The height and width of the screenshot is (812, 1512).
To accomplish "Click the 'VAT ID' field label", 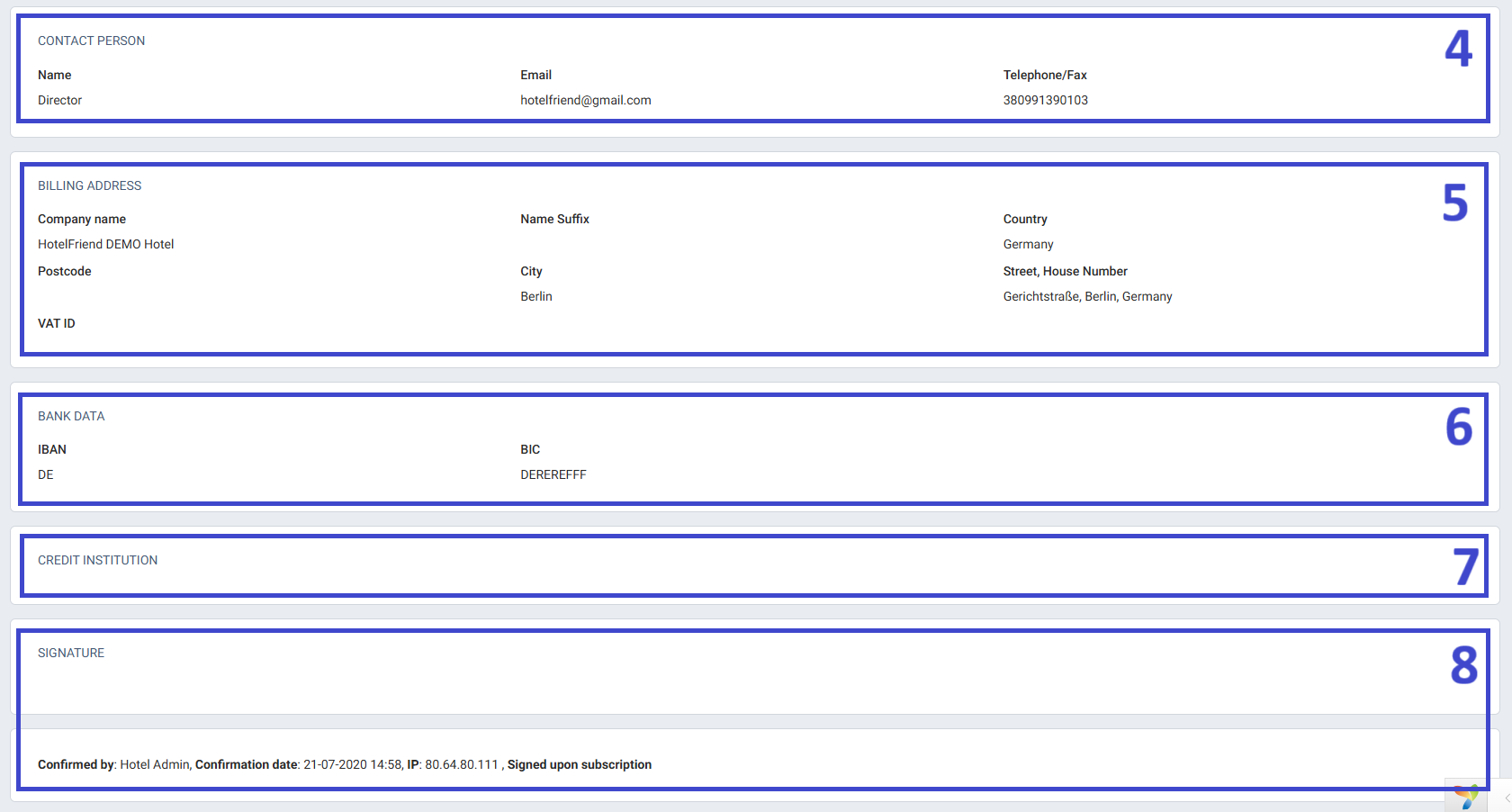I will coord(57,323).
